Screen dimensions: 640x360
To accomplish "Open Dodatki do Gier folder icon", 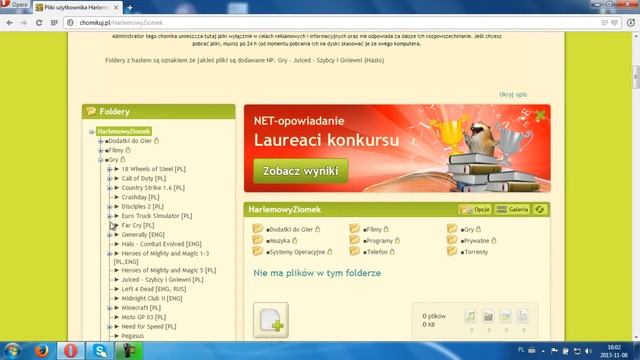I will [x=257, y=229].
